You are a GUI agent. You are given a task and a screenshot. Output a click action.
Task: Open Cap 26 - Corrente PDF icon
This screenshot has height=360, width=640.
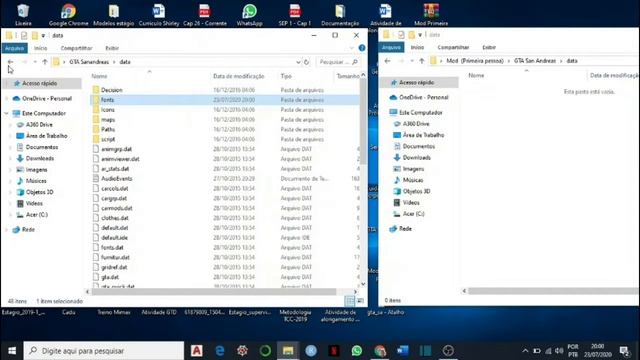click(x=204, y=15)
